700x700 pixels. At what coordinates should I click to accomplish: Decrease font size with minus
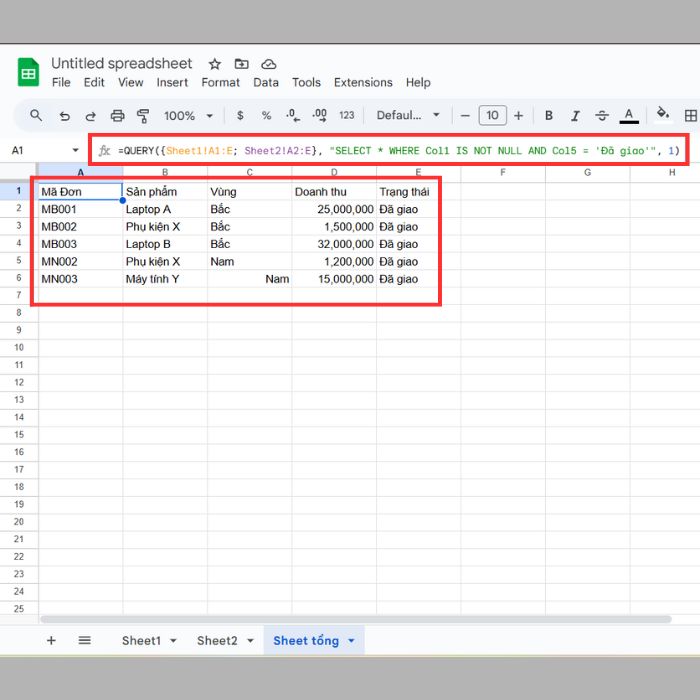(465, 116)
